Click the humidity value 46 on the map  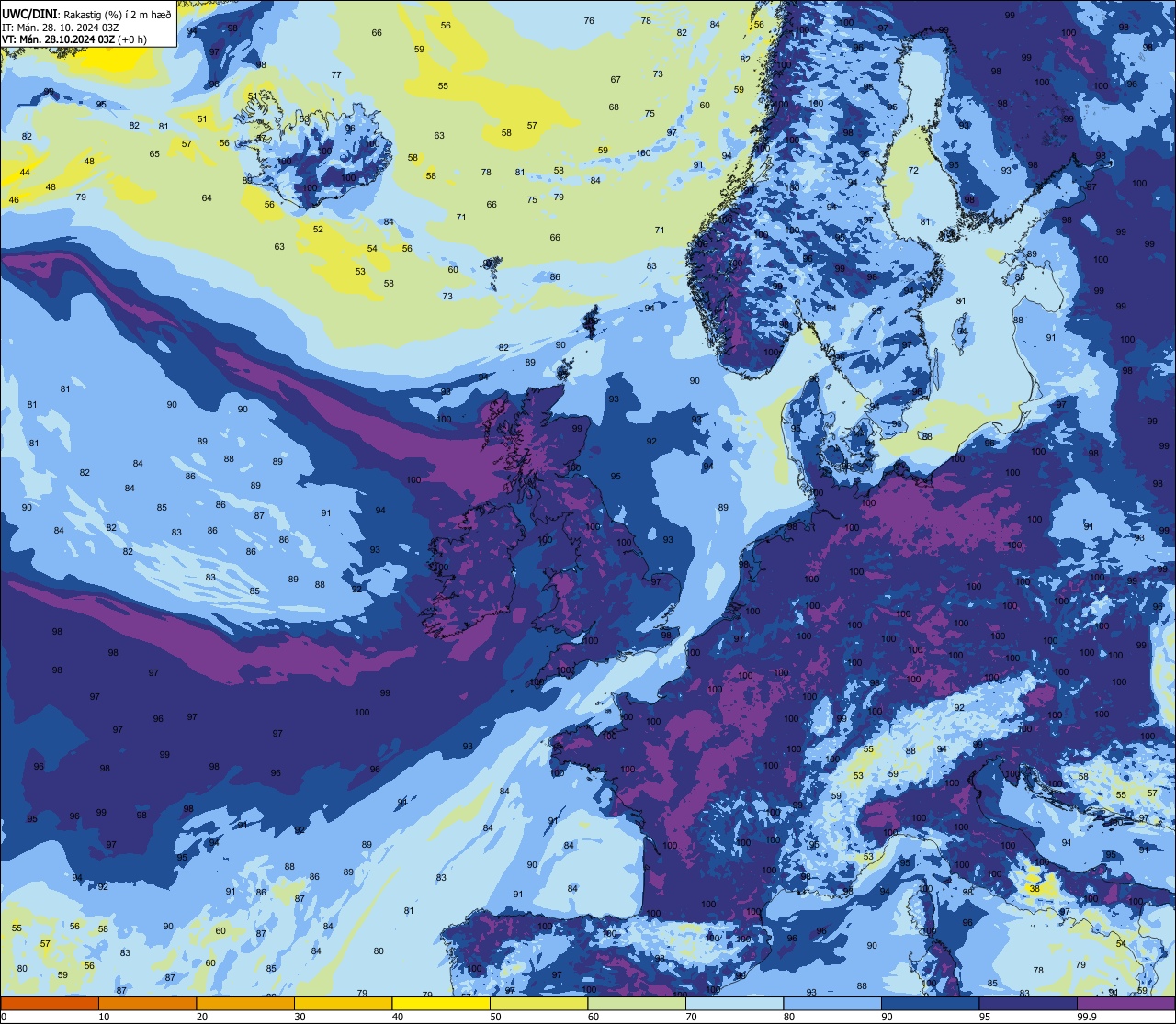(14, 200)
